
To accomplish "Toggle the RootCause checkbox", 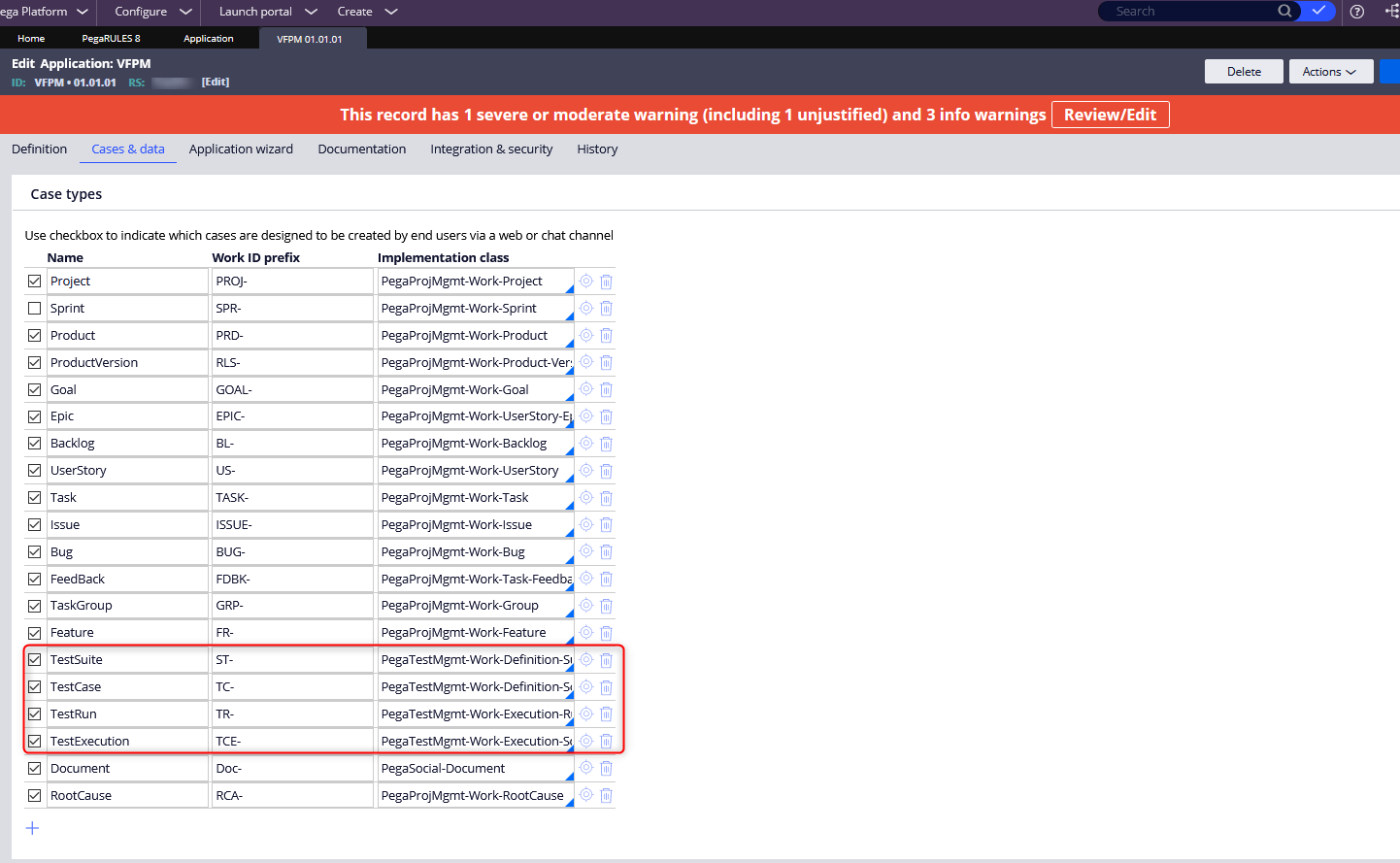I will 35,795.
